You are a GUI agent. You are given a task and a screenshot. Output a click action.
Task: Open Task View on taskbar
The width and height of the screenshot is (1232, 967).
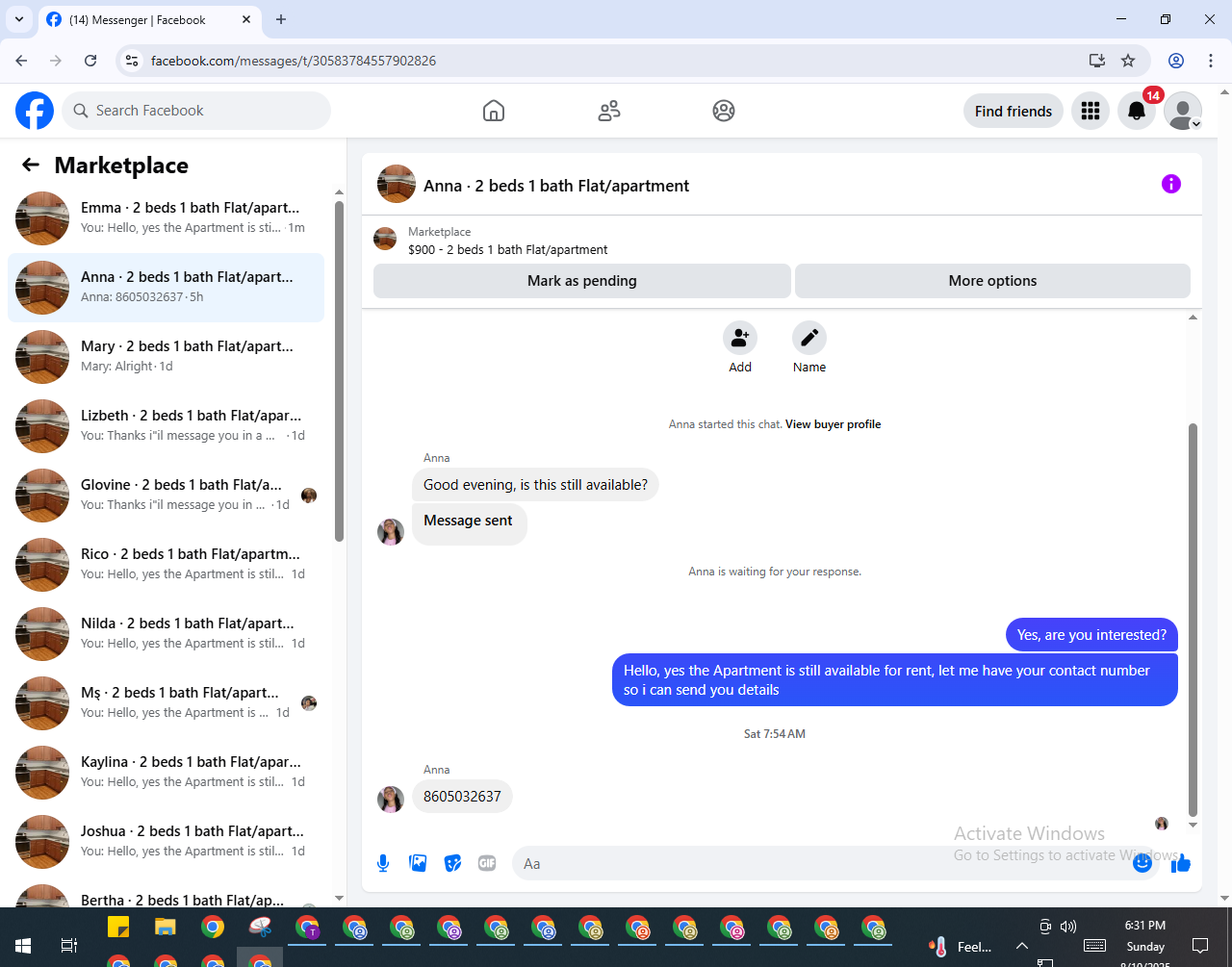68,946
